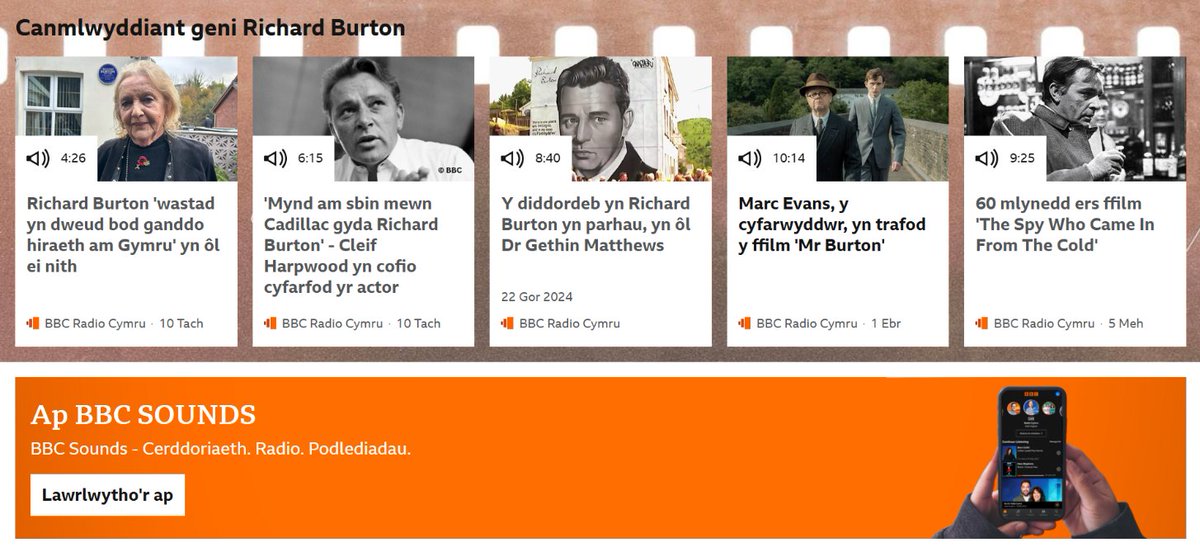The height and width of the screenshot is (552, 1200).
Task: Play audio icon on the 9:25 clip
Action: (x=986, y=158)
